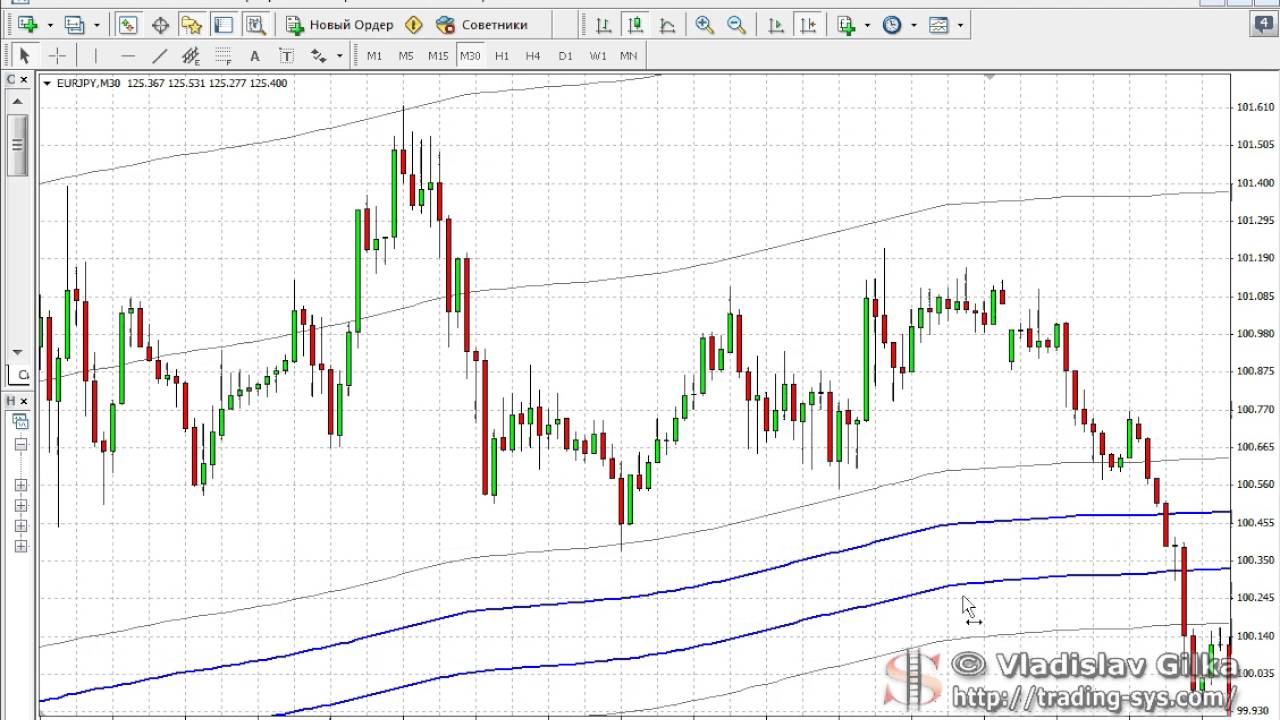Switch to M1 timeframe

click(374, 56)
